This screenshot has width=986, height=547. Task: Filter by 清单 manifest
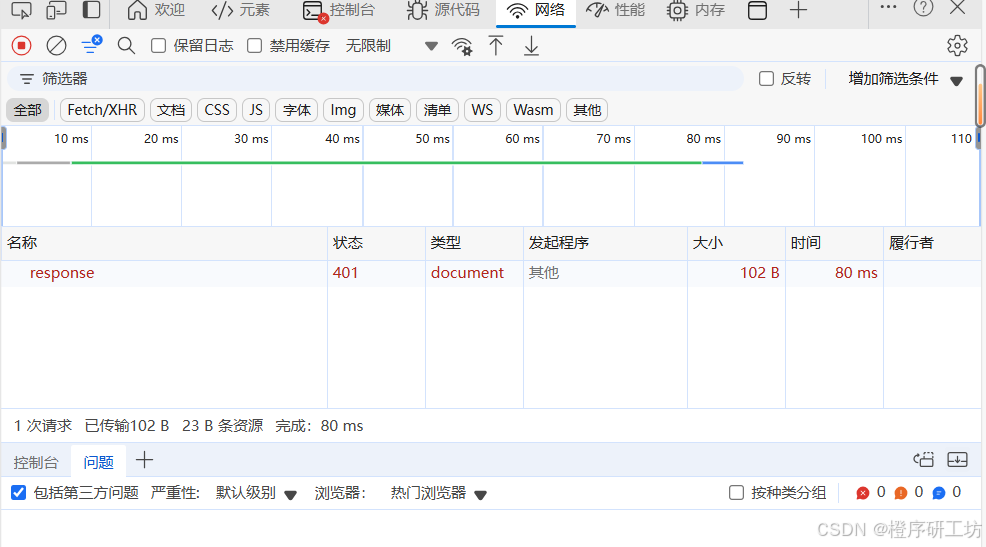click(x=437, y=110)
